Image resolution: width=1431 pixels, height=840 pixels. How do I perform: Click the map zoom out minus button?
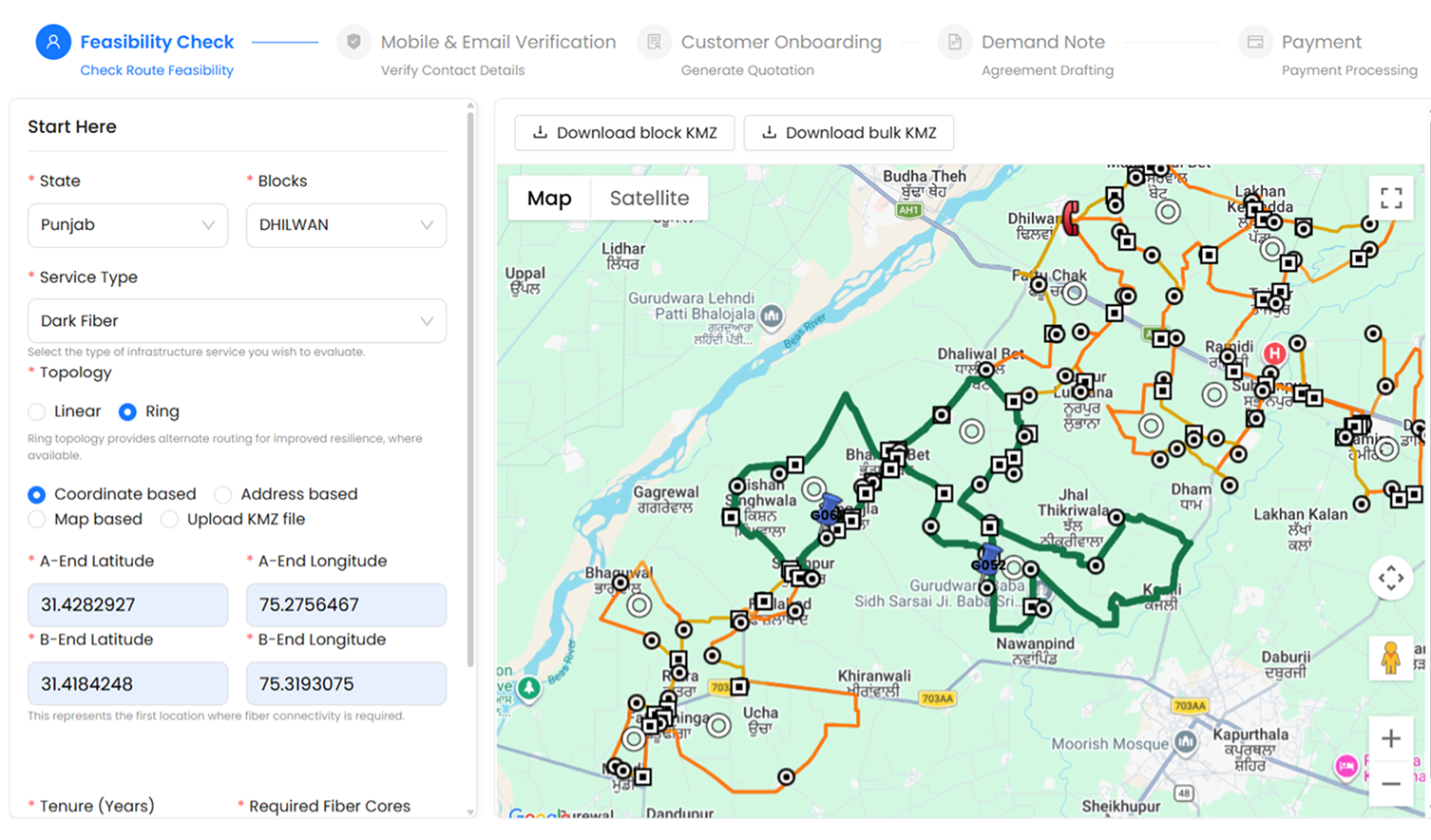coord(1391,784)
